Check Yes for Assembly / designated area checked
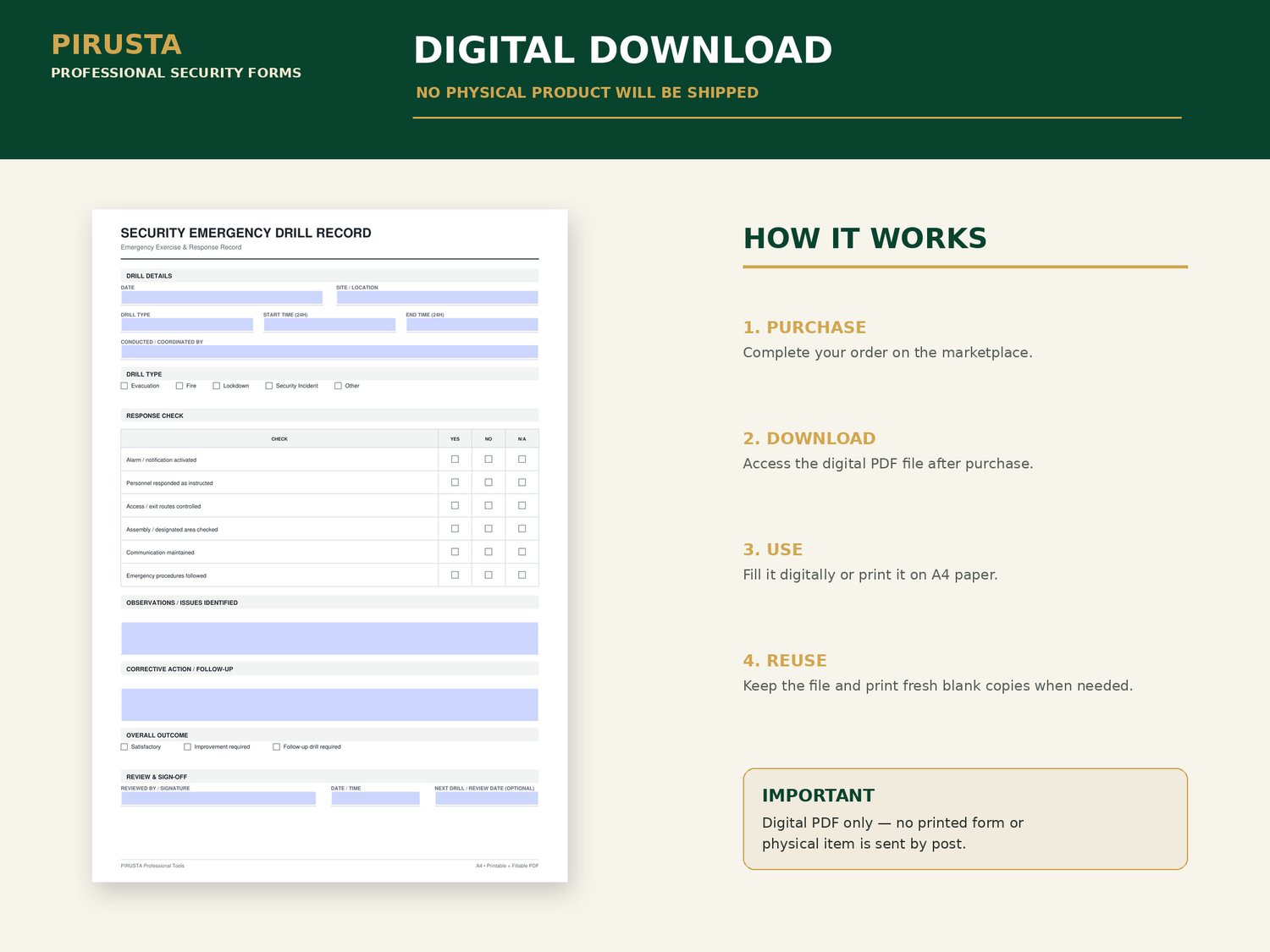 [455, 529]
